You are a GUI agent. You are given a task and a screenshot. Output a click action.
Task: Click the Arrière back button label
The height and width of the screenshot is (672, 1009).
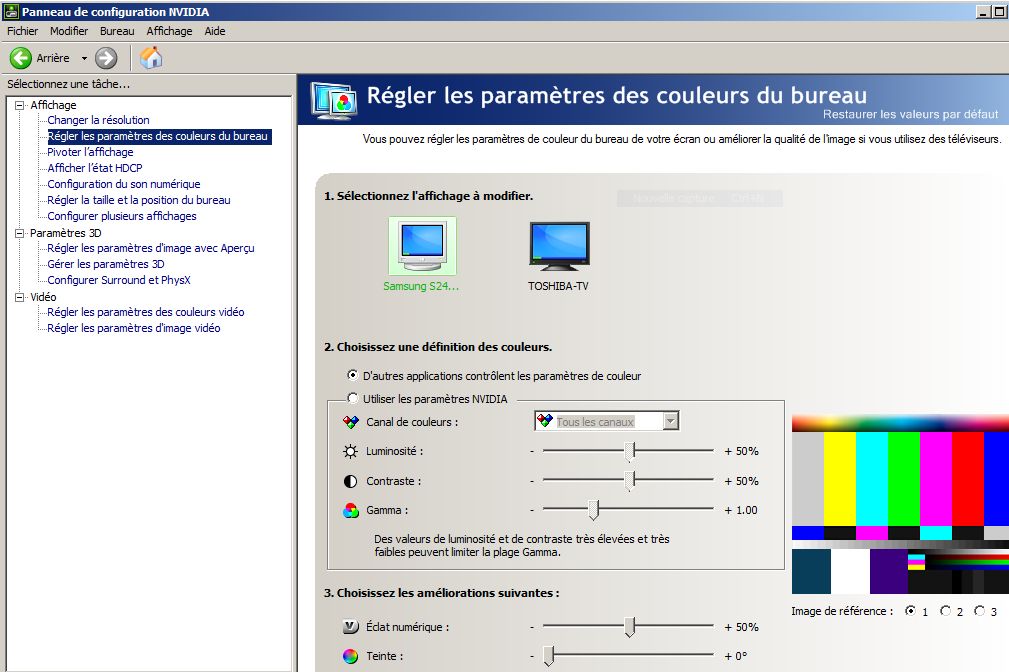(53, 58)
